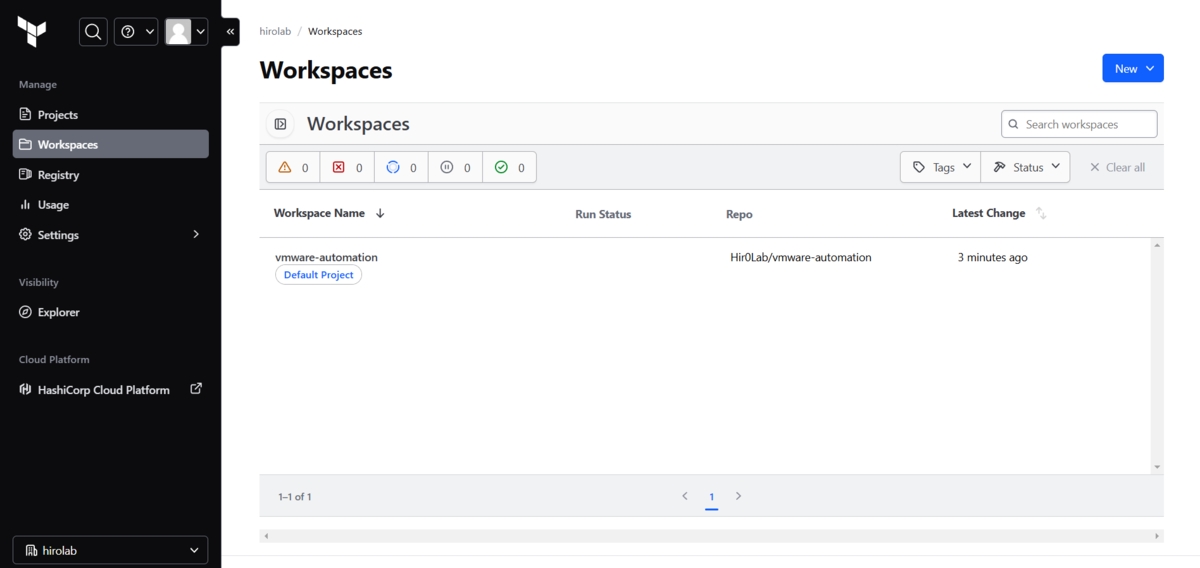1200x568 pixels.
Task: Click table scrollbar down arrow
Action: click(1157, 467)
